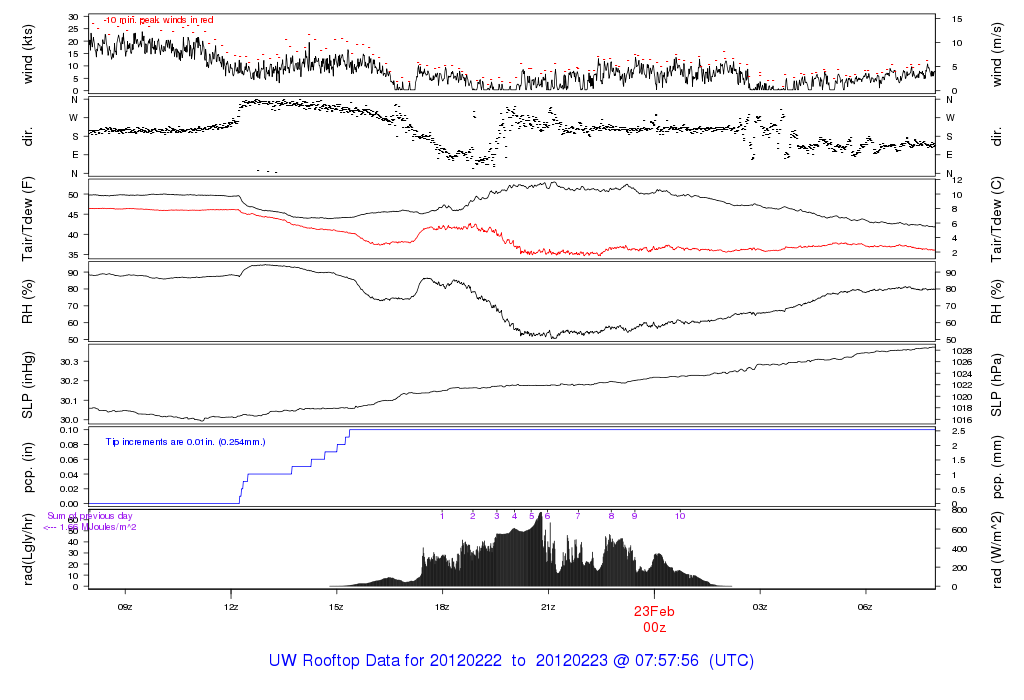Click the '1016' tick on SLP hPa axis
Viewport: 1024px width, 700px height.
962,421
